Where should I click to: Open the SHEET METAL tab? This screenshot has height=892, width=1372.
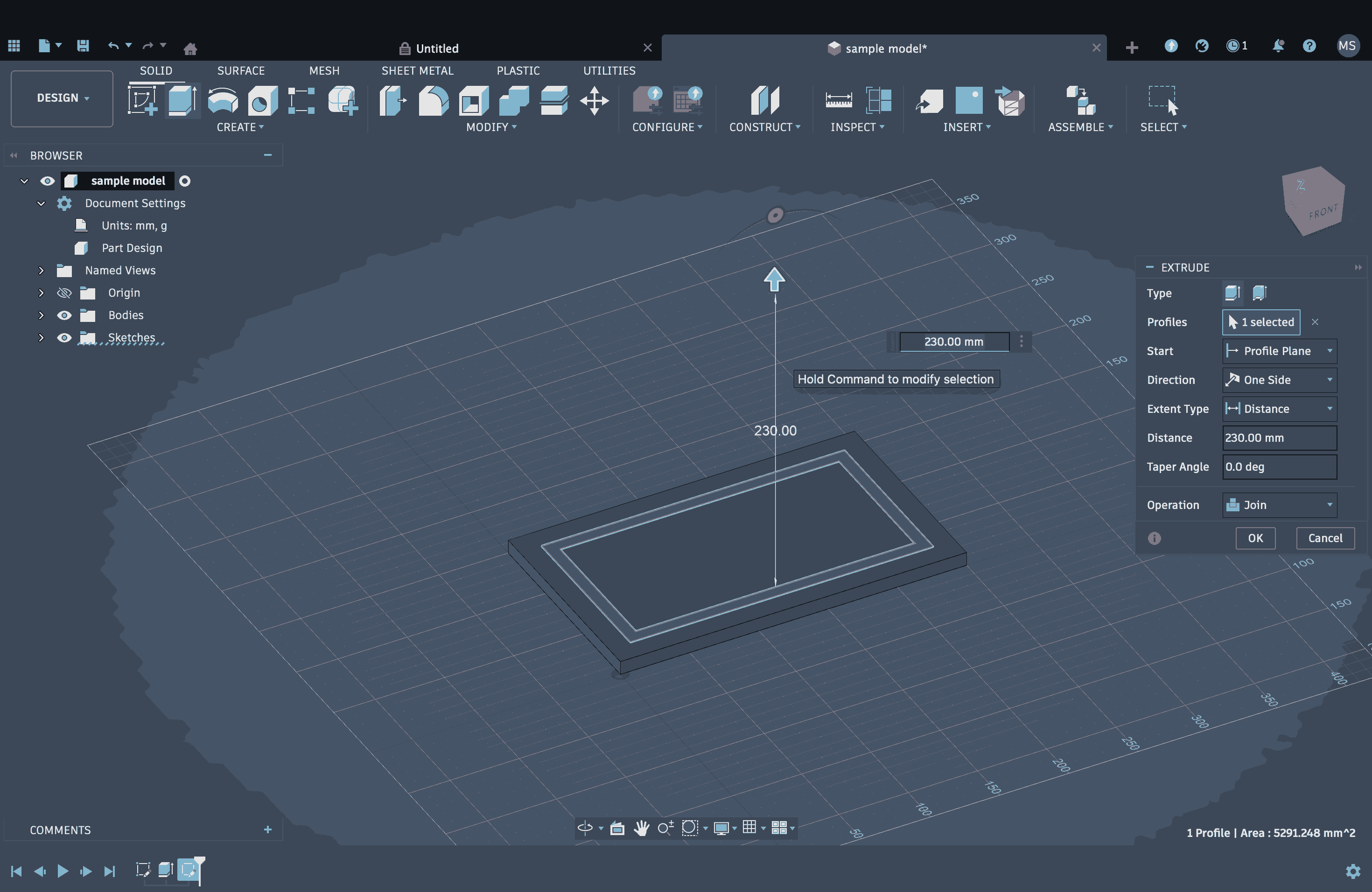[417, 70]
